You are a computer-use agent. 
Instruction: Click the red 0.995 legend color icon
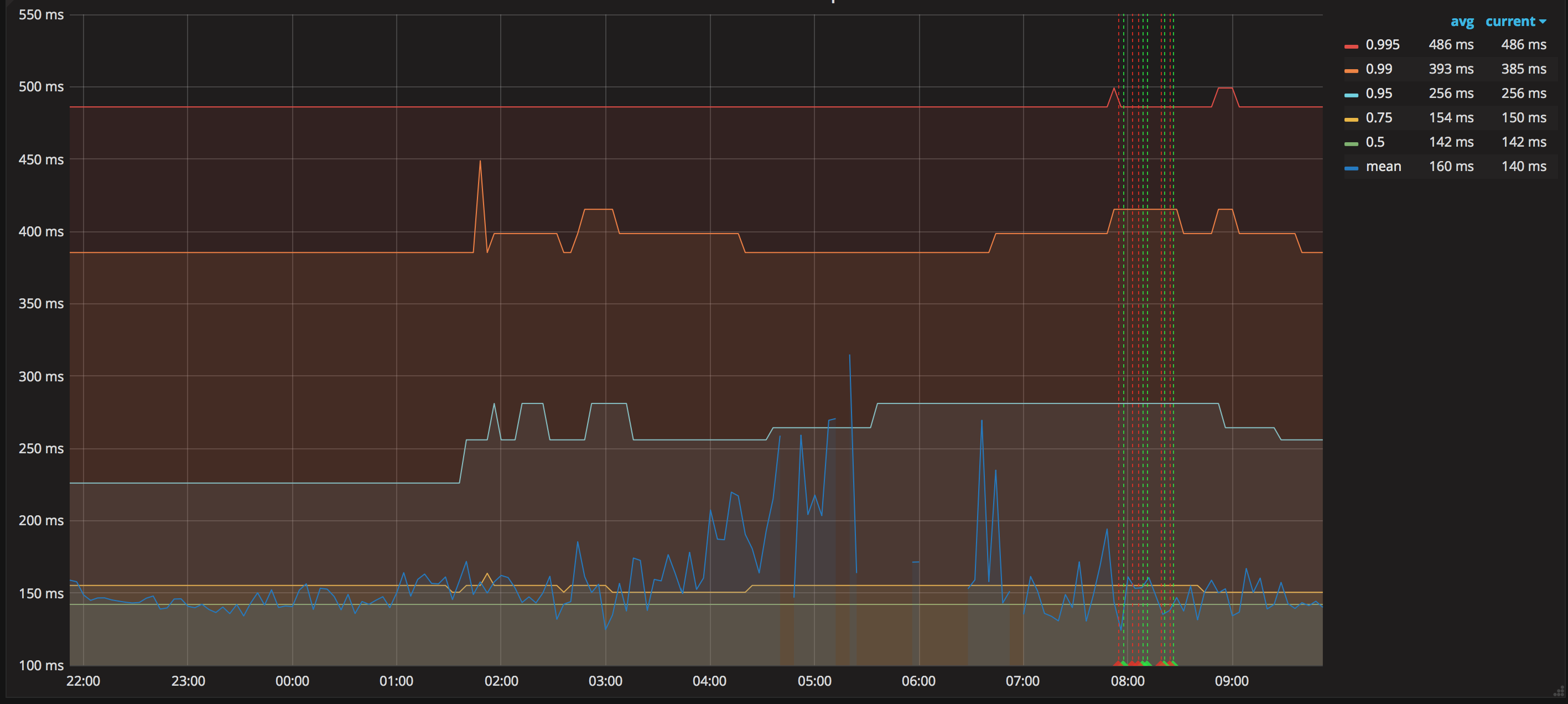[1350, 44]
